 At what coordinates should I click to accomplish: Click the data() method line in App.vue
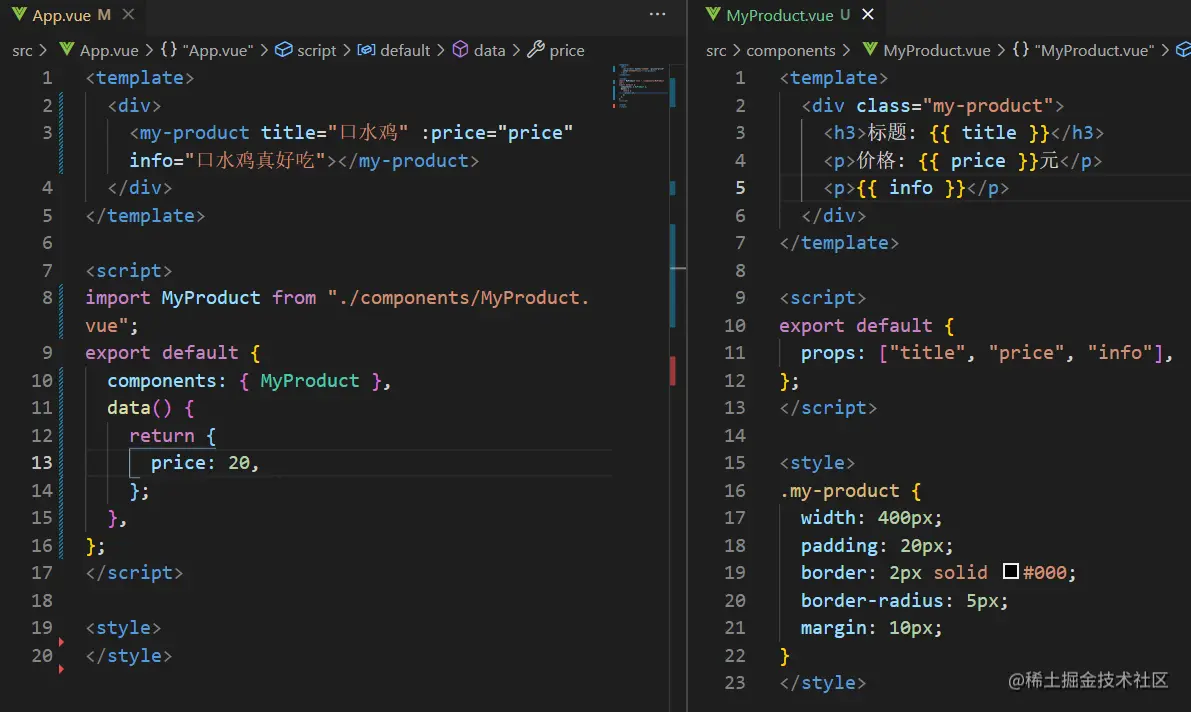(x=150, y=408)
